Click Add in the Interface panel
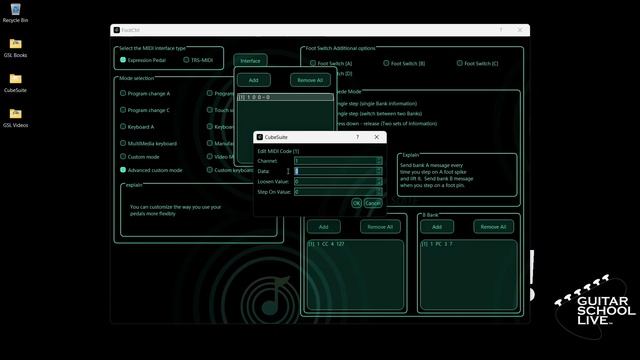 click(253, 80)
